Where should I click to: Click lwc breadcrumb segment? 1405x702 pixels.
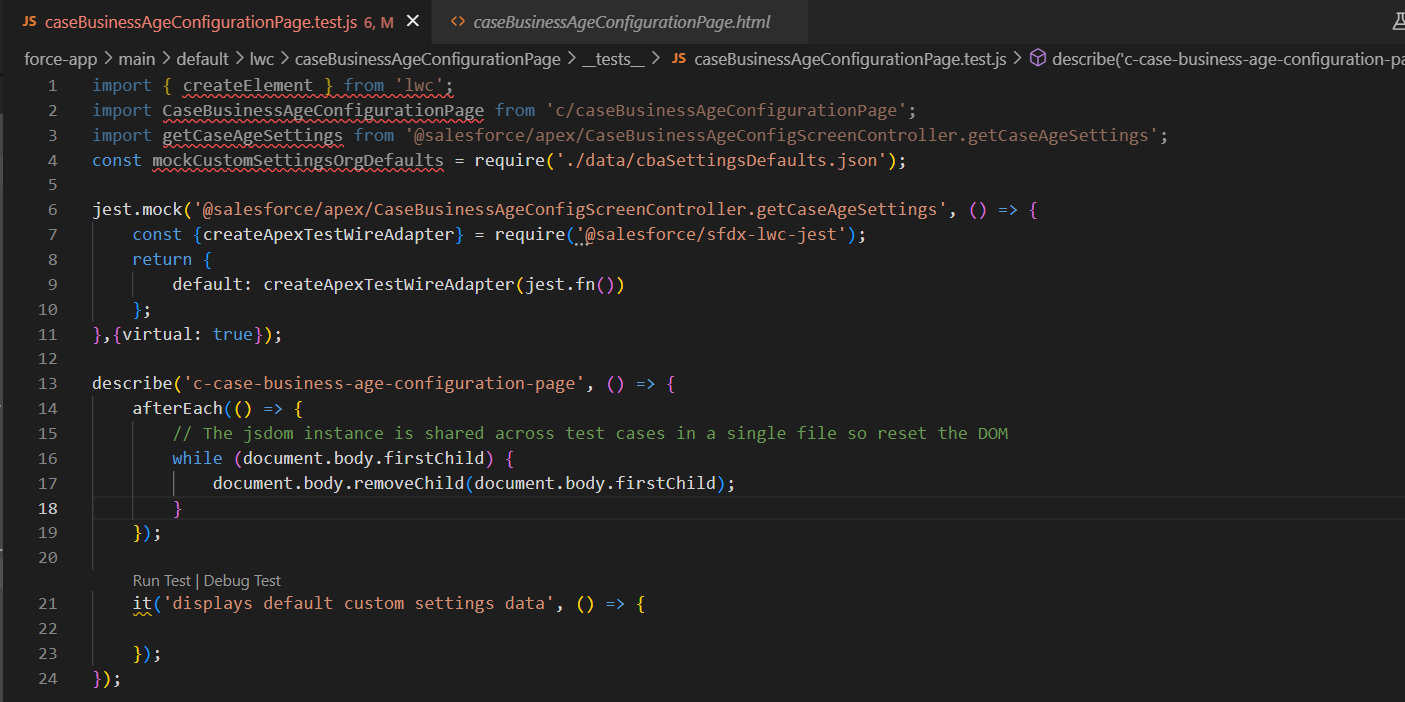(x=262, y=59)
